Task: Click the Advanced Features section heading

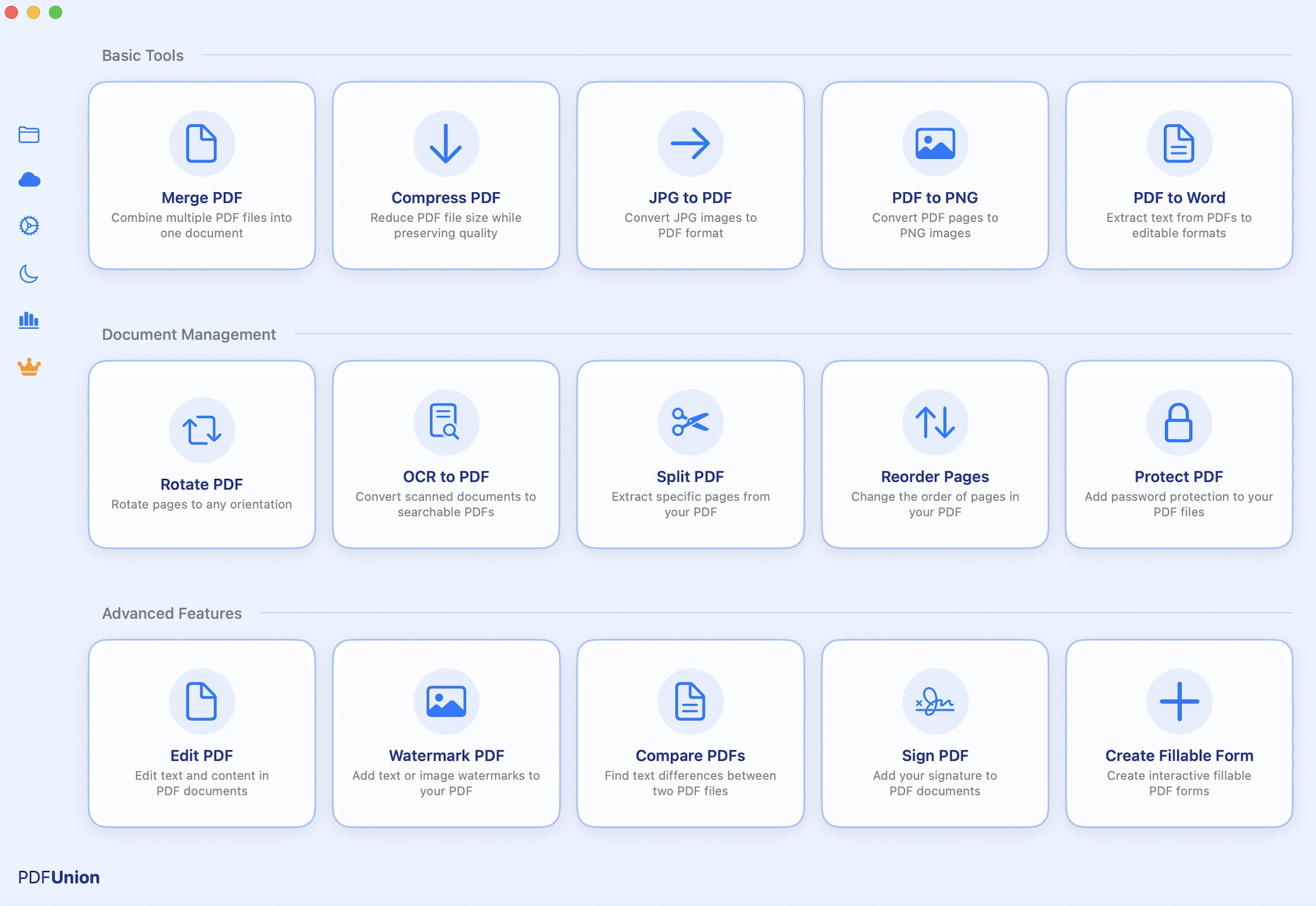Action: [172, 613]
